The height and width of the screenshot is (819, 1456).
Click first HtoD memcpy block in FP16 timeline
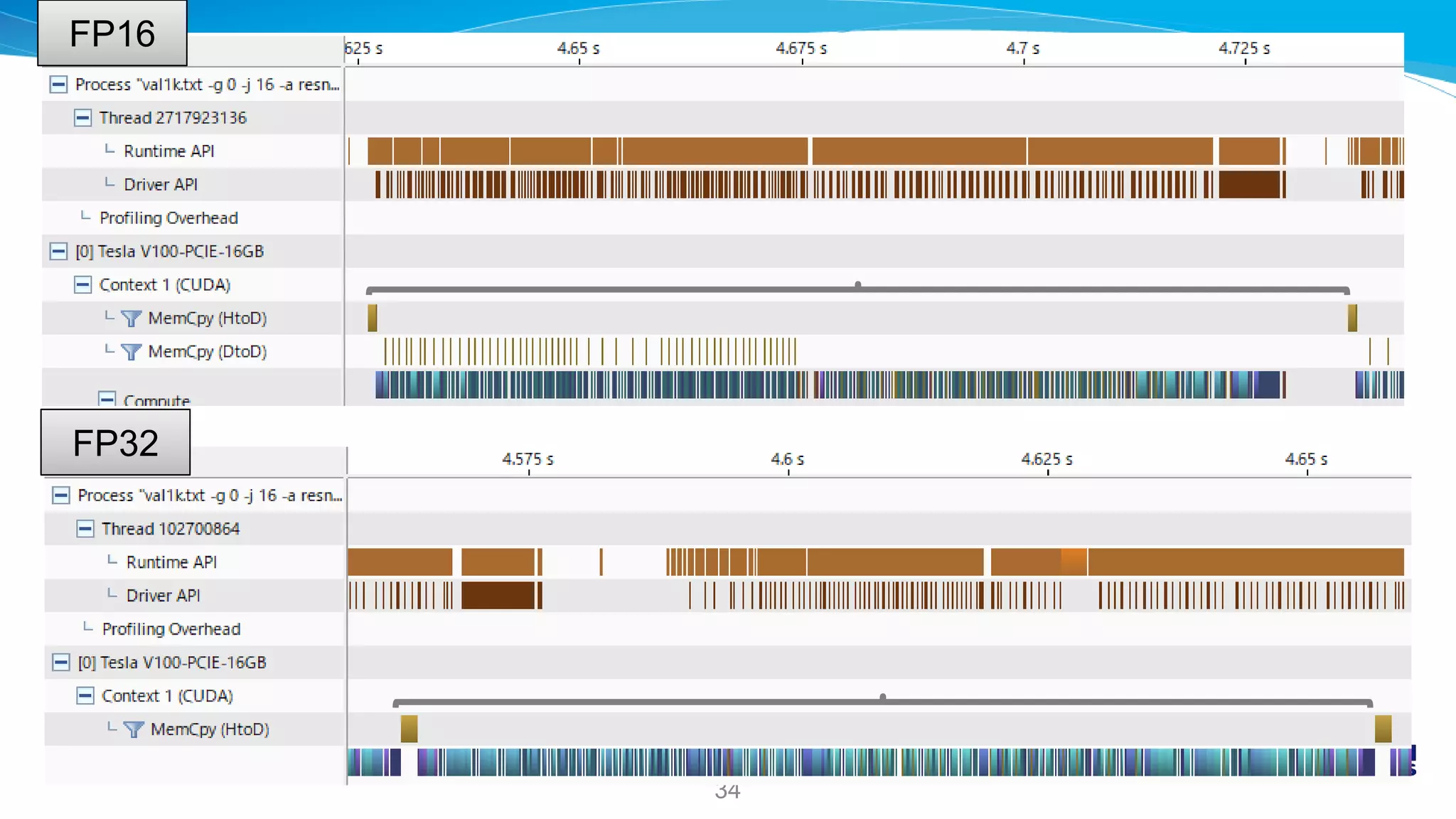372,318
